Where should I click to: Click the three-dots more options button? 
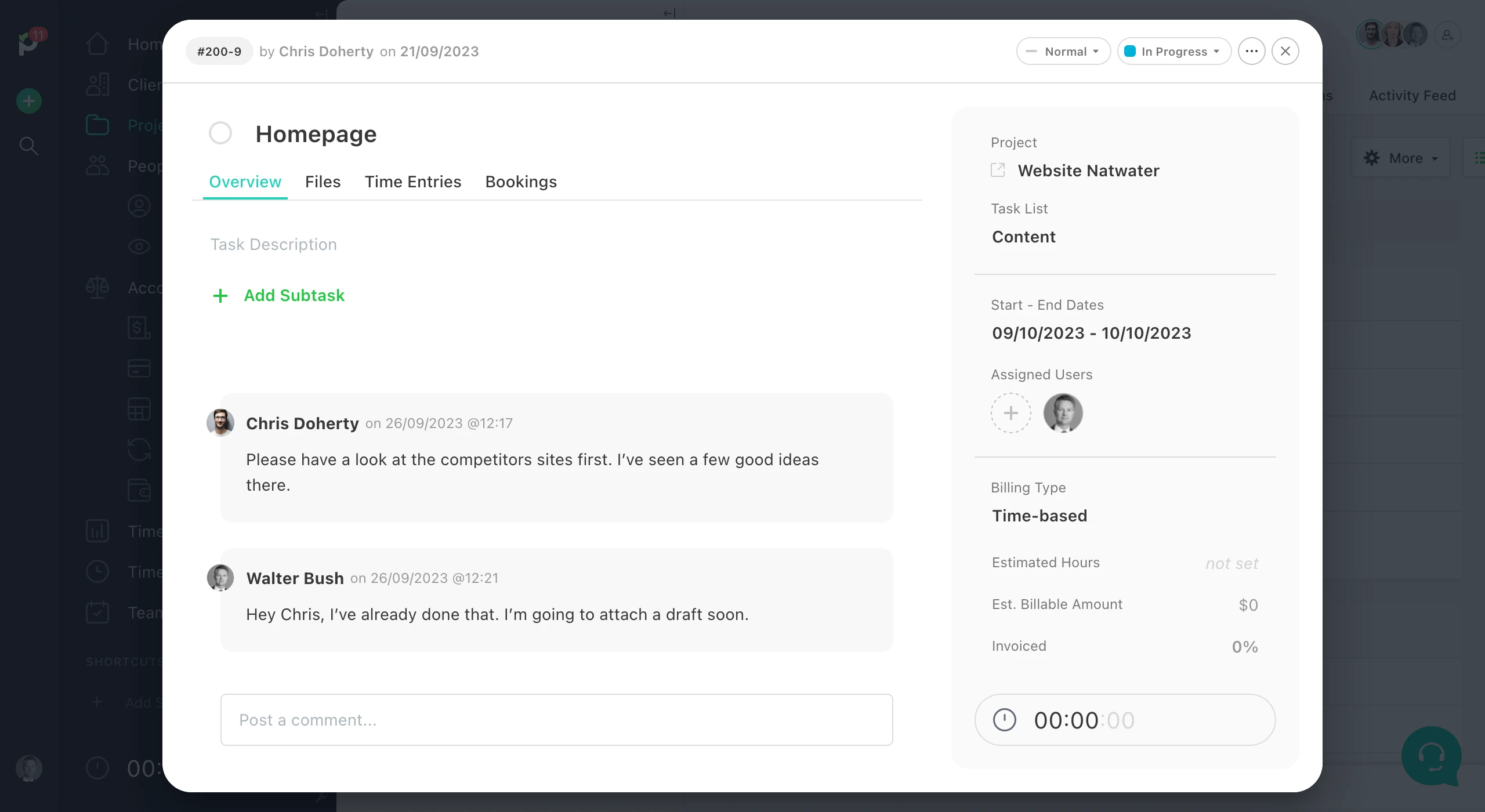point(1251,51)
